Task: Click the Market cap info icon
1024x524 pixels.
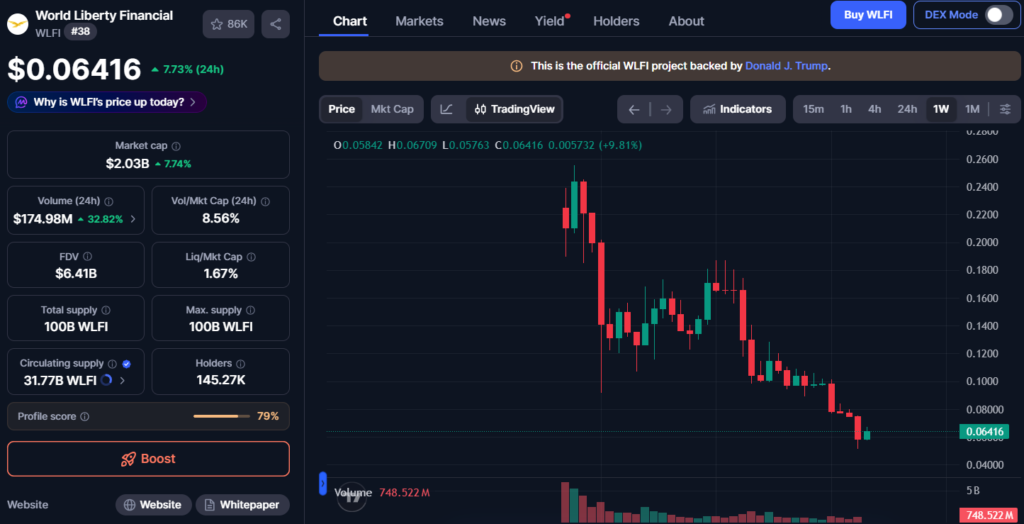Action: 176,146
